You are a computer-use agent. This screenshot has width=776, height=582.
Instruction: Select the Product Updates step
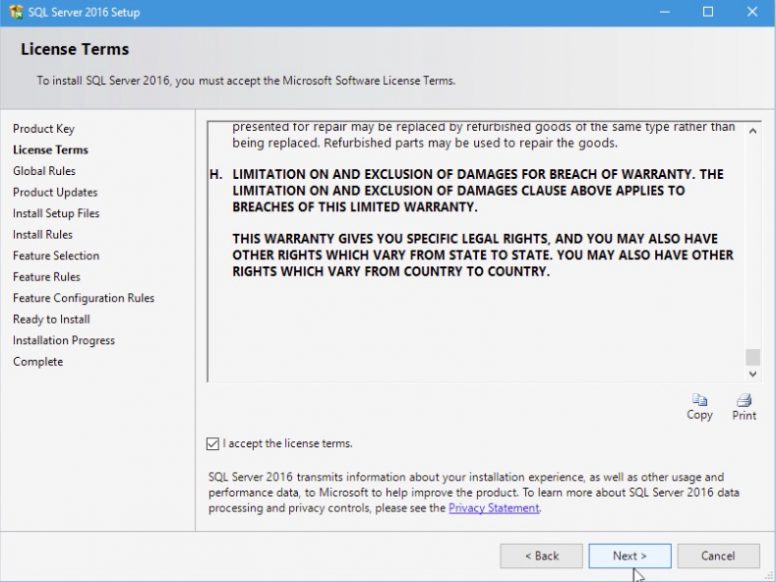(x=55, y=192)
